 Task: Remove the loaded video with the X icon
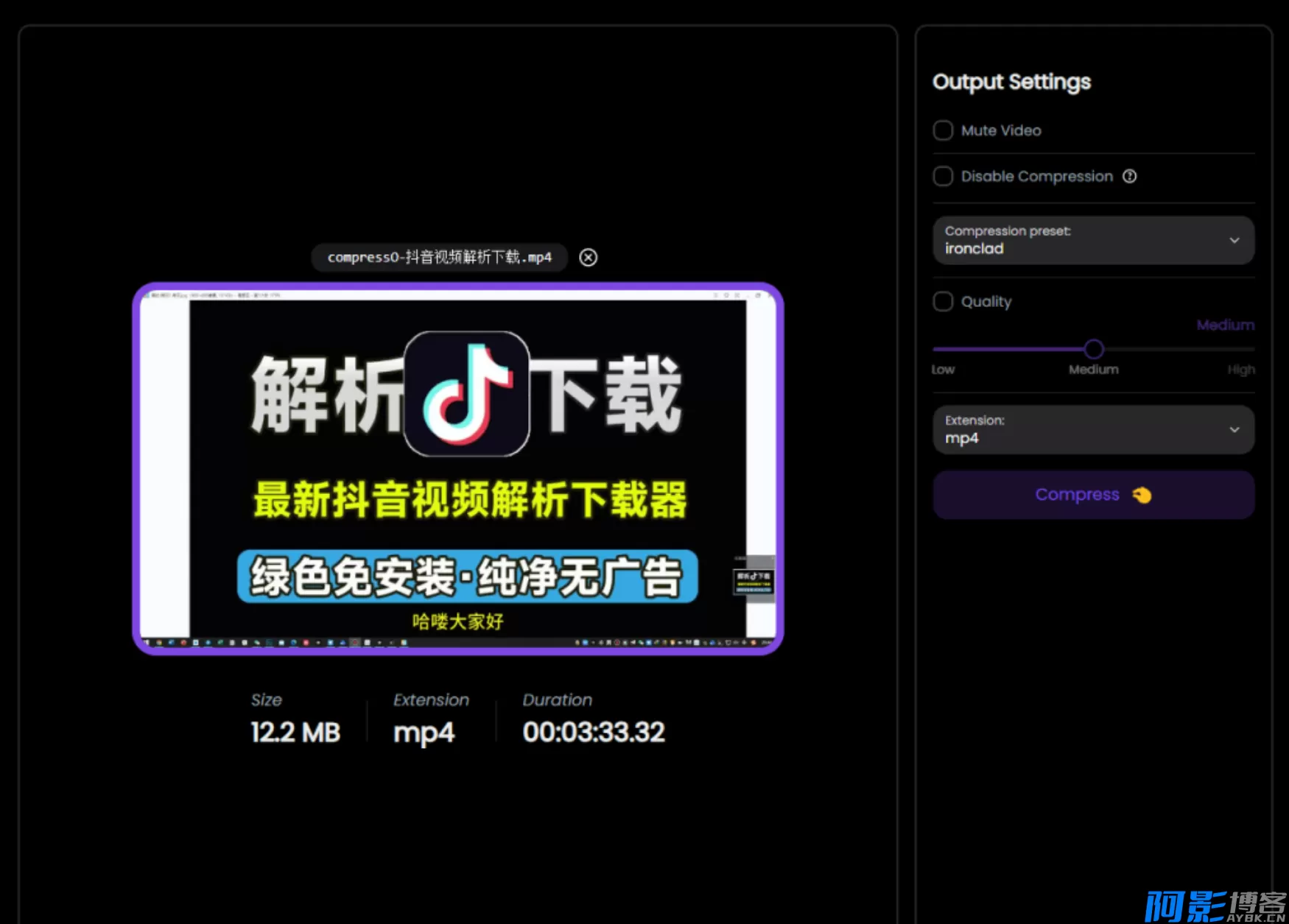[588, 258]
